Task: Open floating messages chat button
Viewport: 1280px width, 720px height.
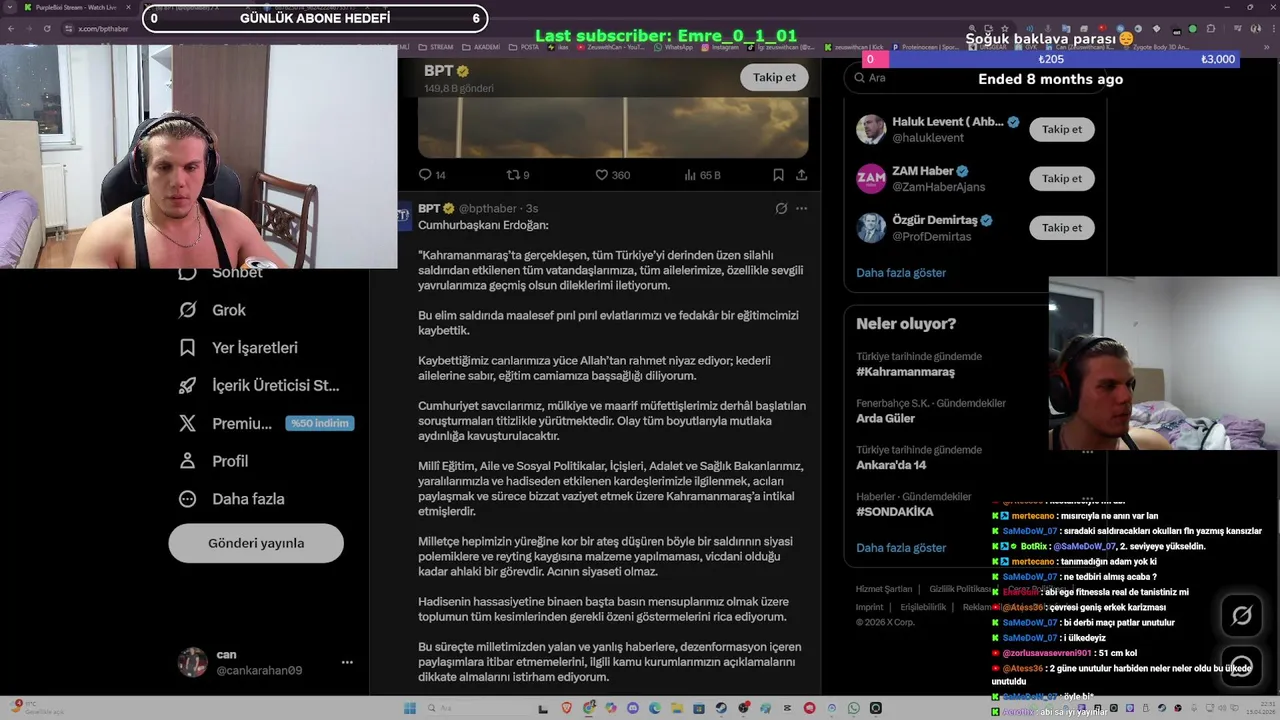Action: tap(1241, 667)
